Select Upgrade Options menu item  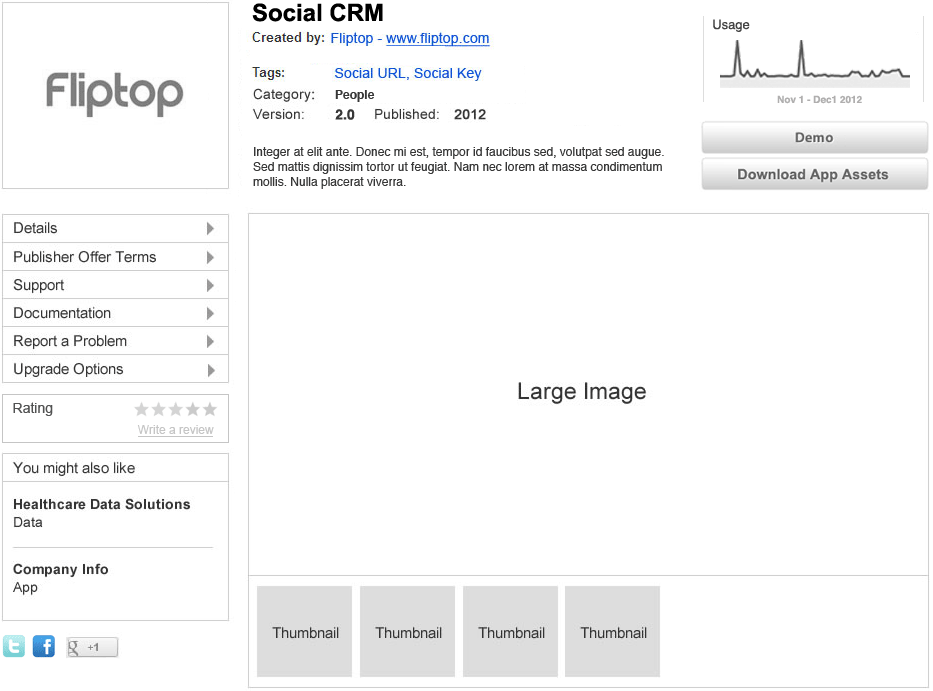(x=115, y=369)
